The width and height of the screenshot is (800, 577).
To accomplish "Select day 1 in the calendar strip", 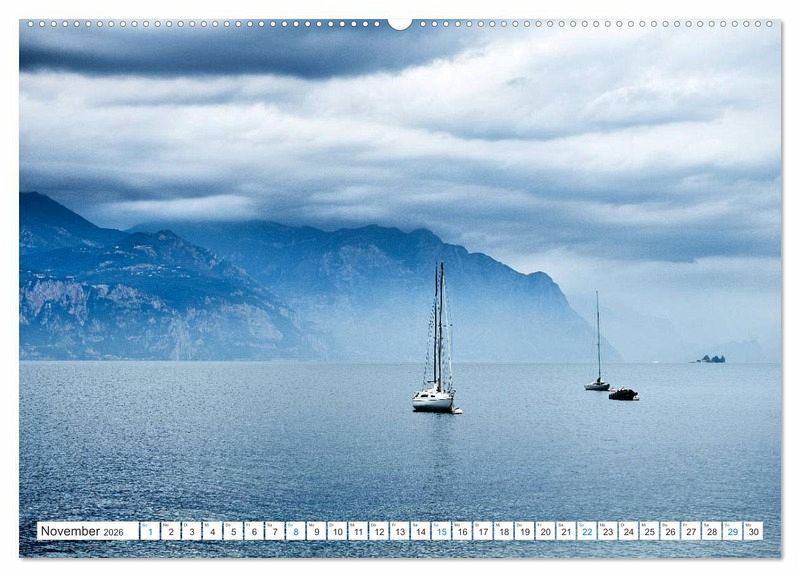I will click(x=150, y=531).
